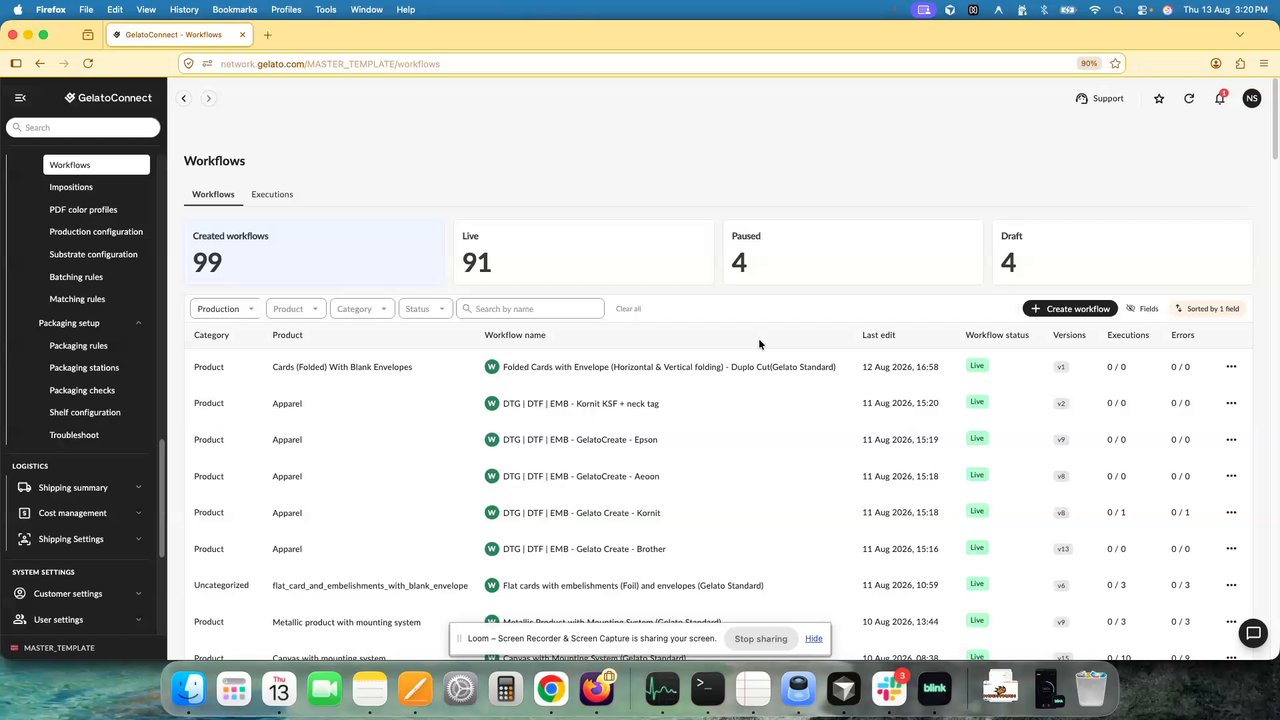Click Firefox extensions puzzle icon
1280x720 pixels.
point(1240,64)
